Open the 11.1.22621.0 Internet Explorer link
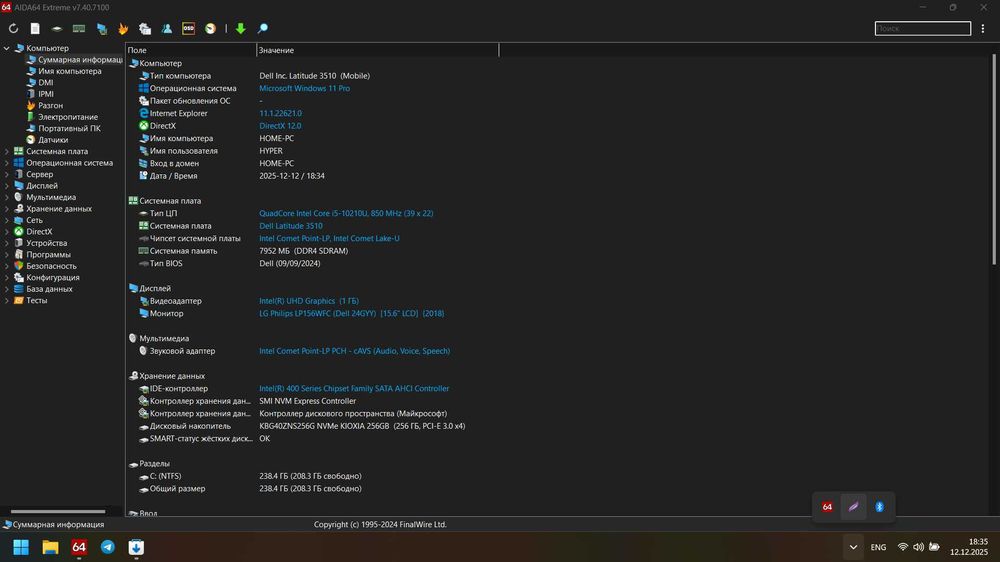 tap(280, 114)
